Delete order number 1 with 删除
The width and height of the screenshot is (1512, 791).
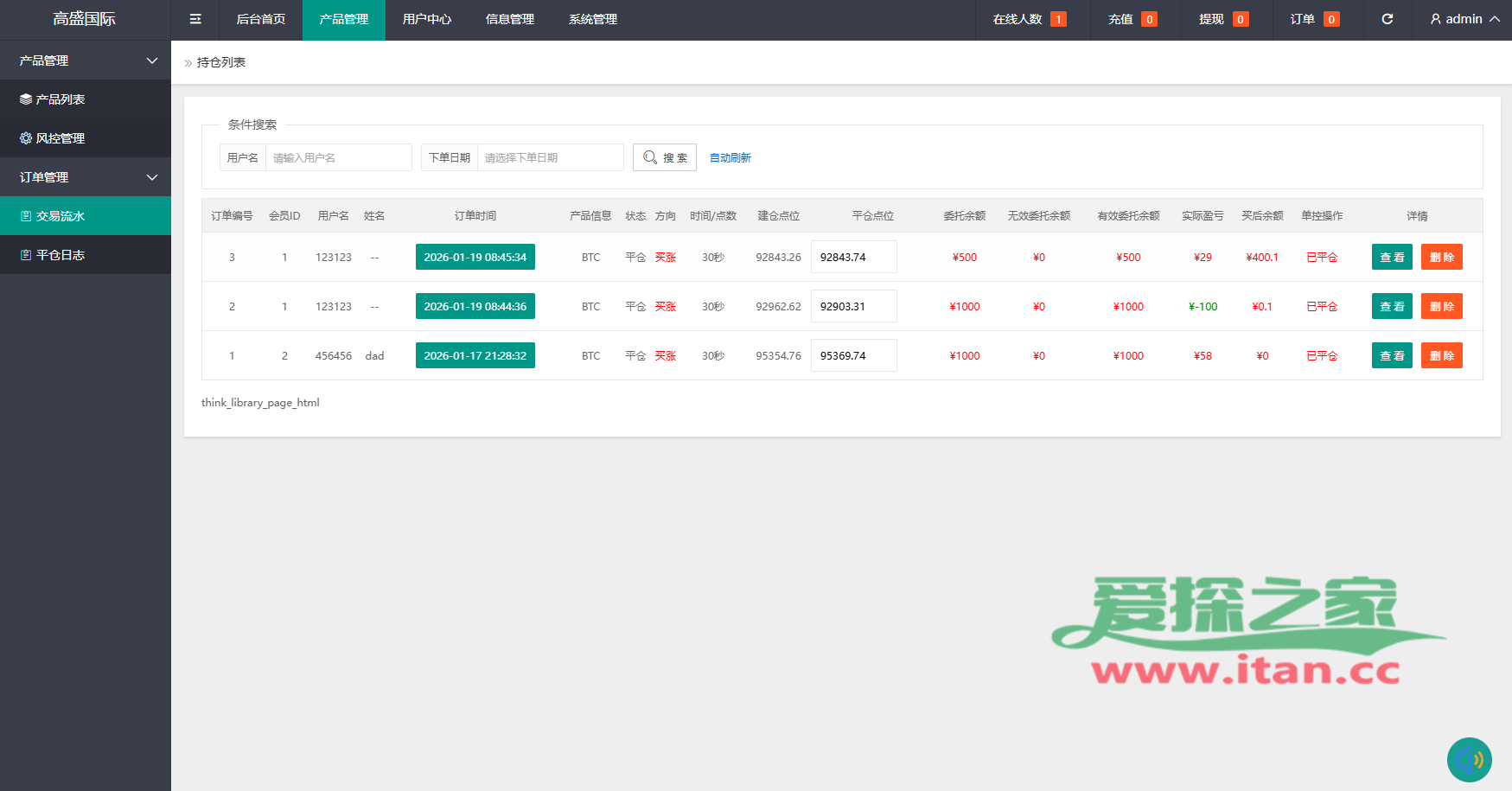[1441, 355]
